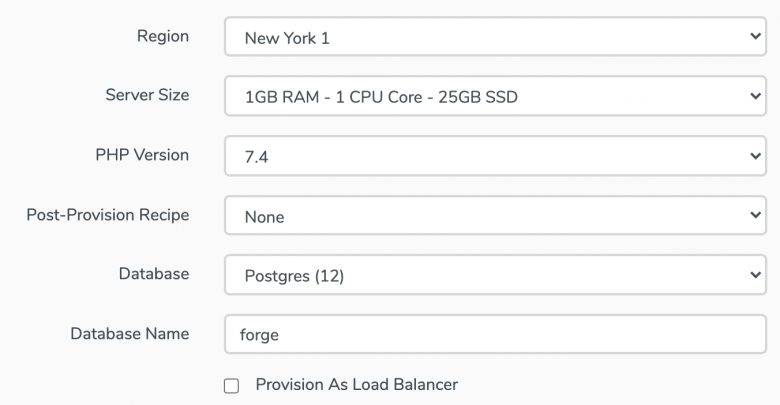Screen dimensions: 780x405
Task: Open the Region dropdown showing New York 1
Action: click(x=495, y=36)
